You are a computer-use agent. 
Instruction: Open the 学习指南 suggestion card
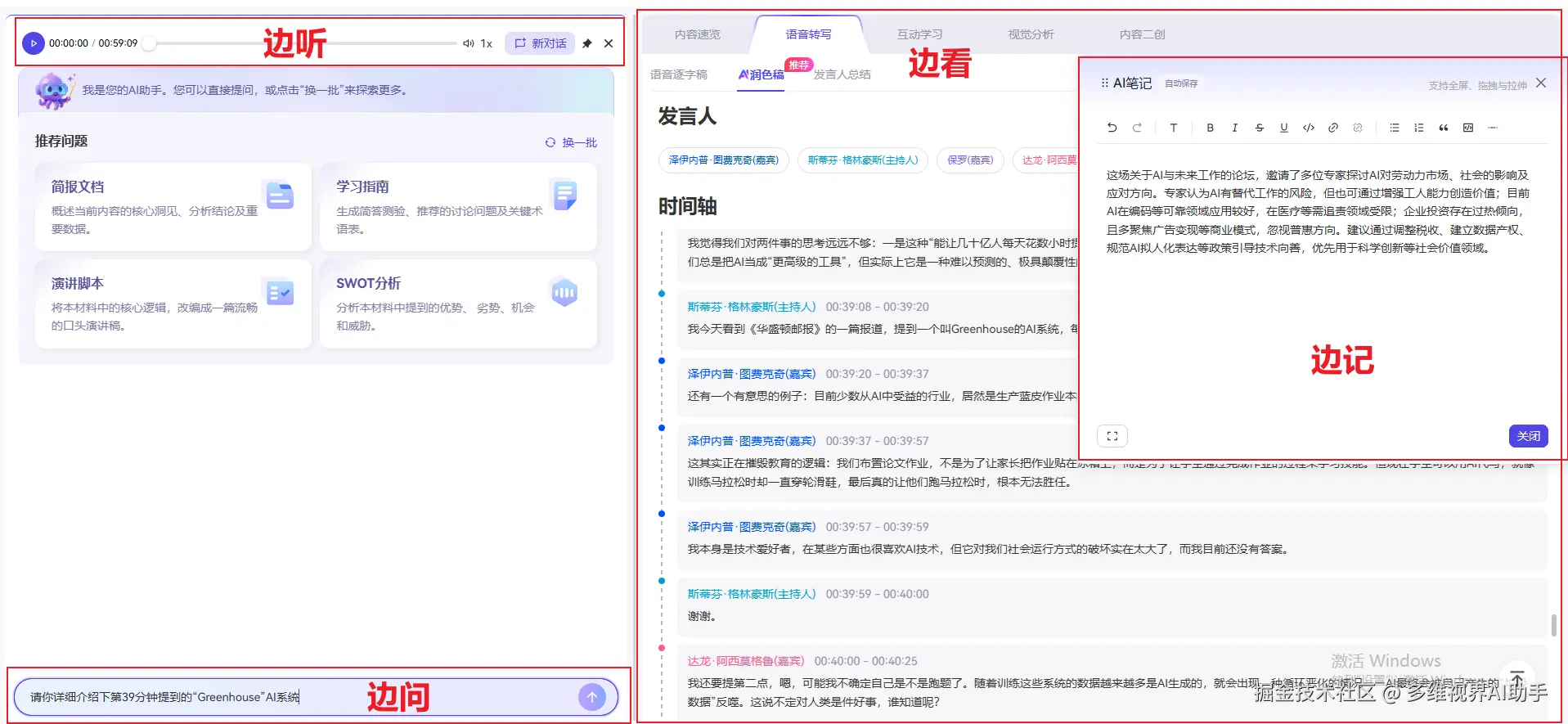tap(458, 207)
